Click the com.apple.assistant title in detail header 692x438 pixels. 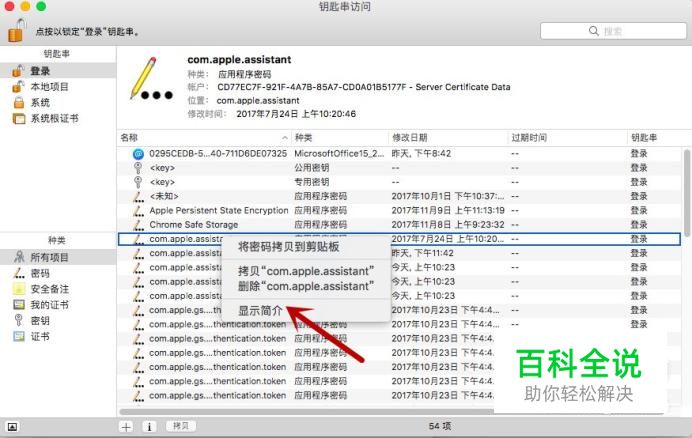click(239, 60)
